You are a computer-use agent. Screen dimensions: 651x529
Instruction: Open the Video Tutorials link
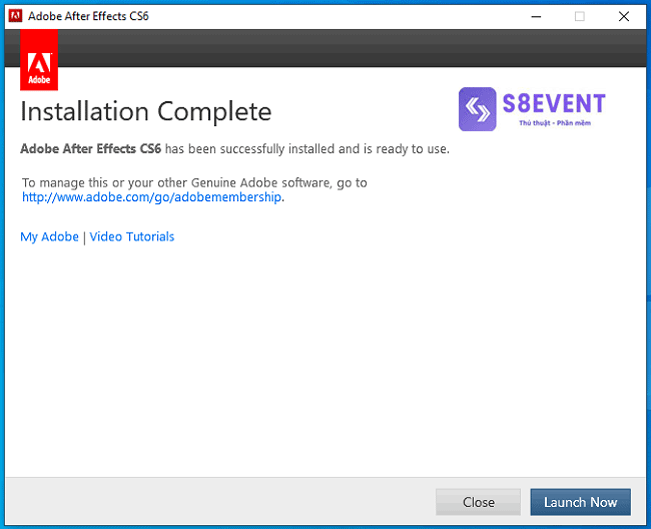(x=132, y=237)
